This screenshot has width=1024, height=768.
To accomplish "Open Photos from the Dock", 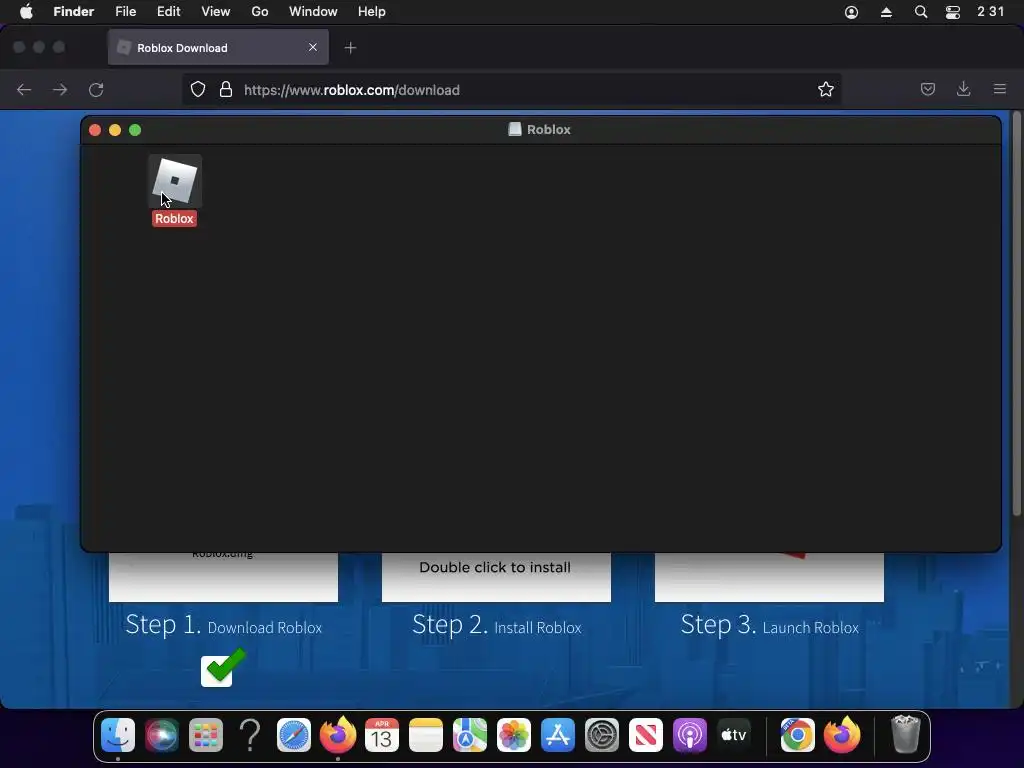I will coord(514,735).
